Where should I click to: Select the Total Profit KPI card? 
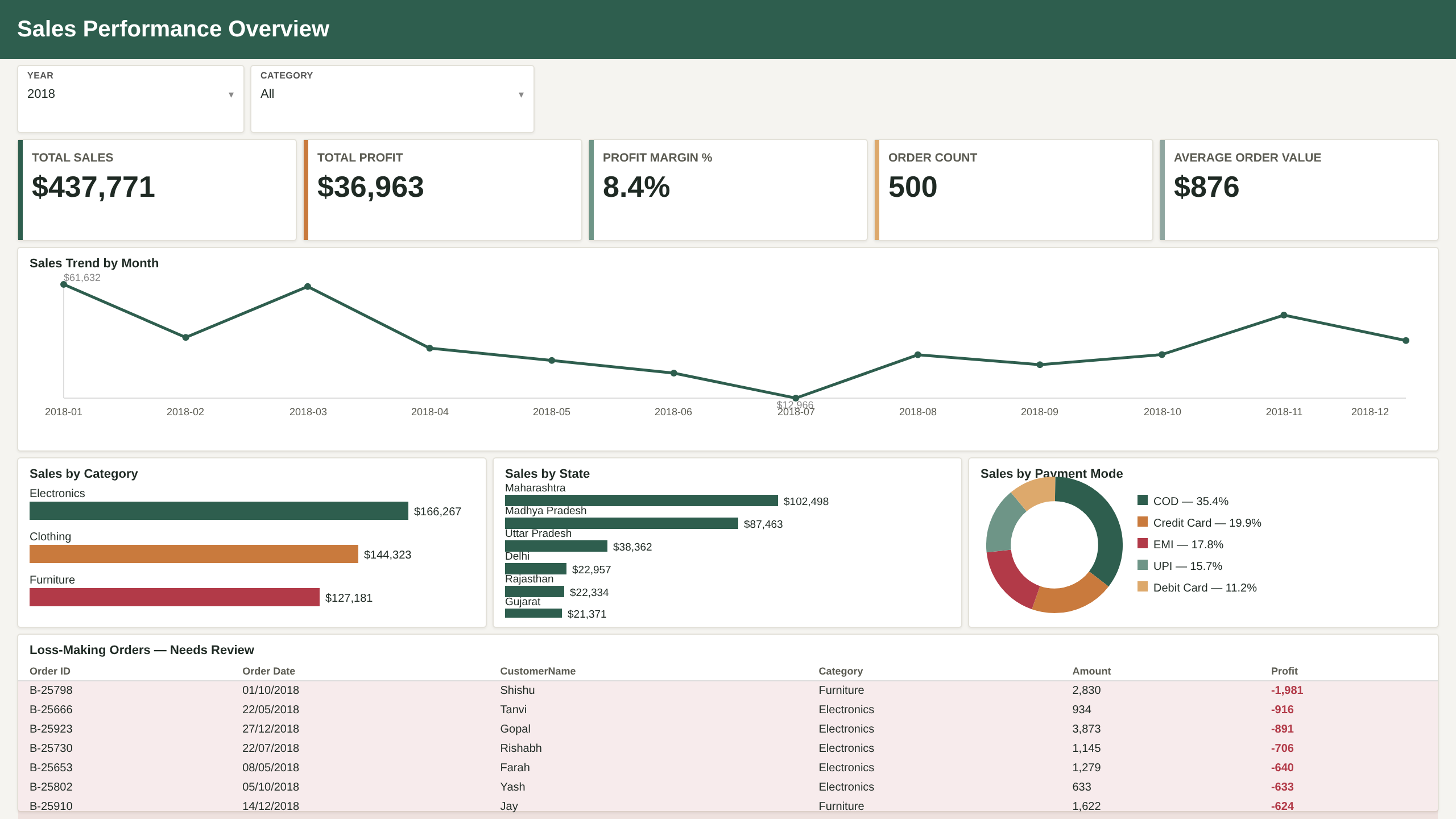(x=442, y=190)
